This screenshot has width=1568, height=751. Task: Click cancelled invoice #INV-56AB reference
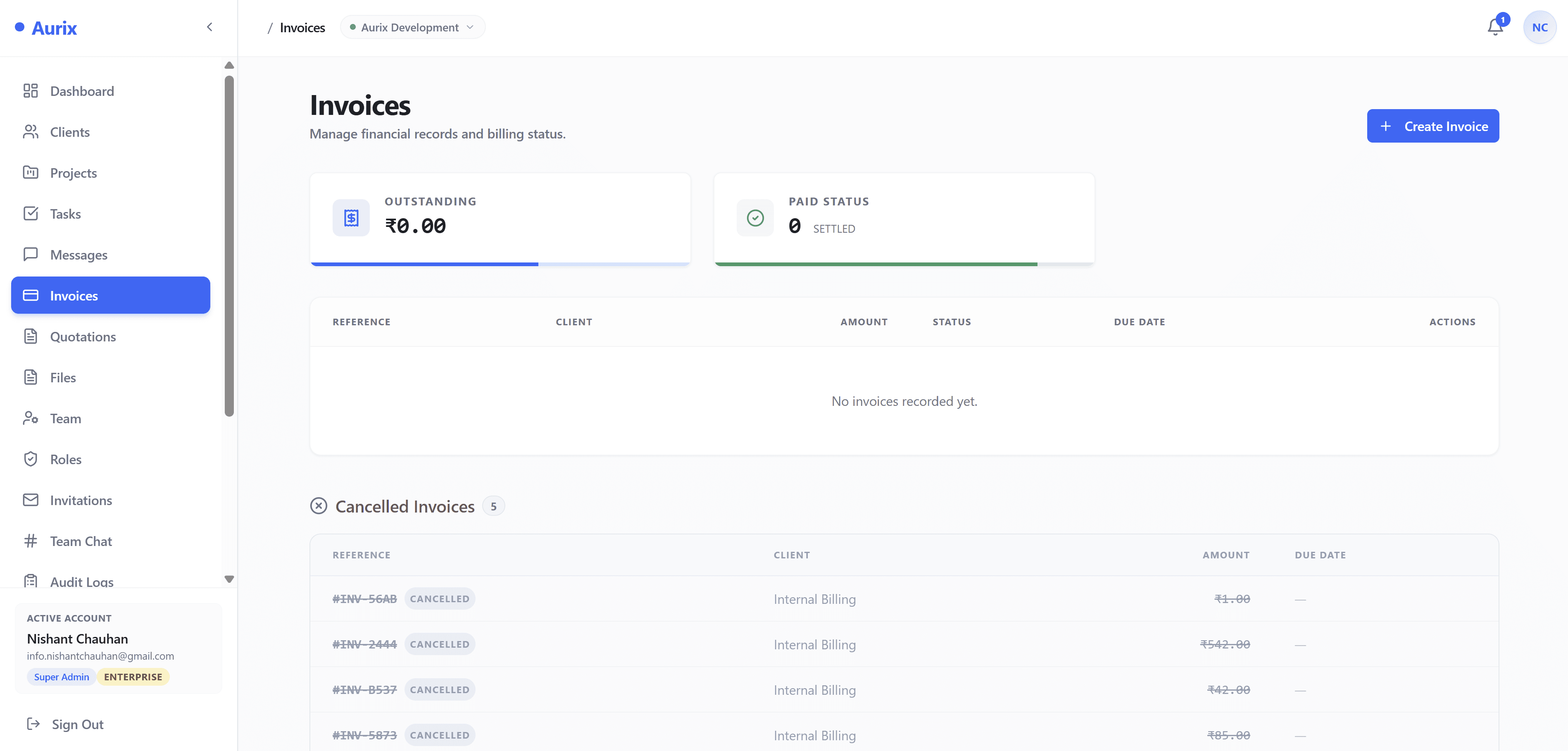tap(364, 599)
